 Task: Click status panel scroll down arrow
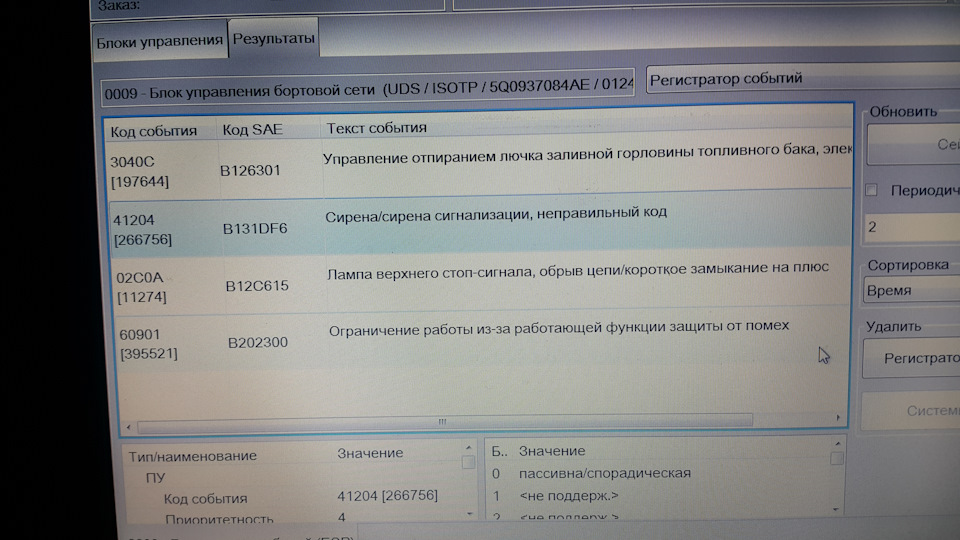pos(836,509)
